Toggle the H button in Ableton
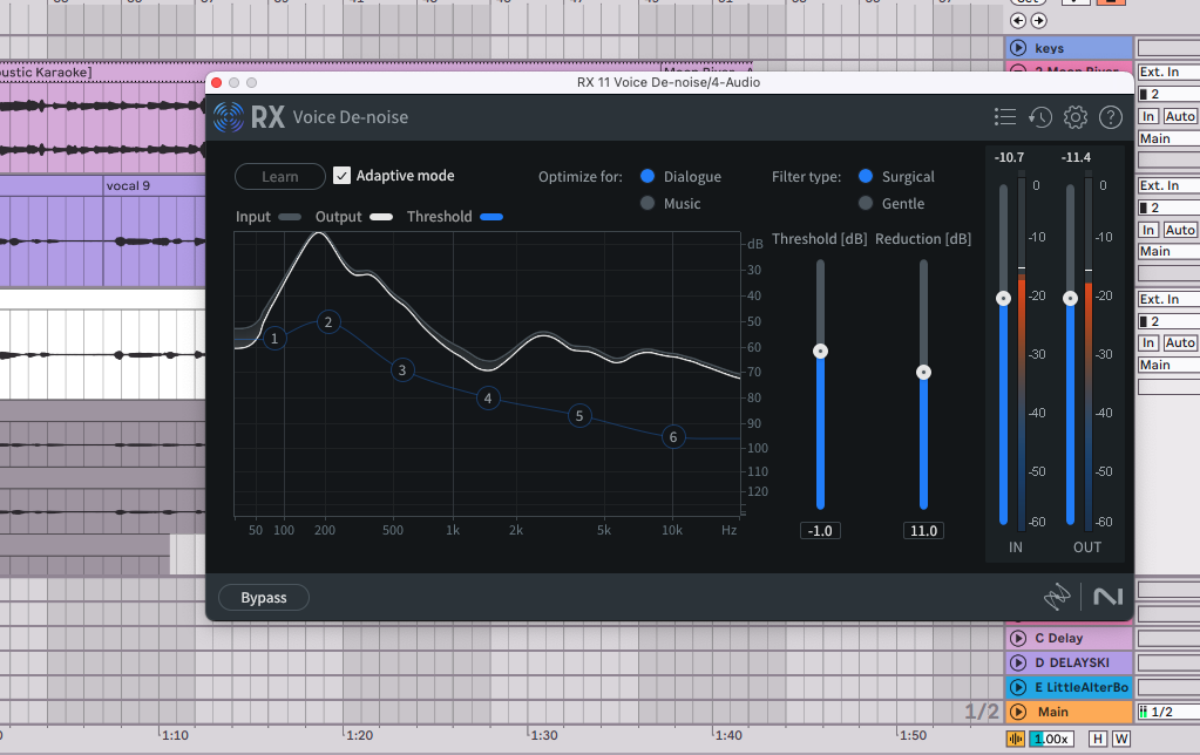Viewport: 1200px width, 755px height. tap(1098, 739)
